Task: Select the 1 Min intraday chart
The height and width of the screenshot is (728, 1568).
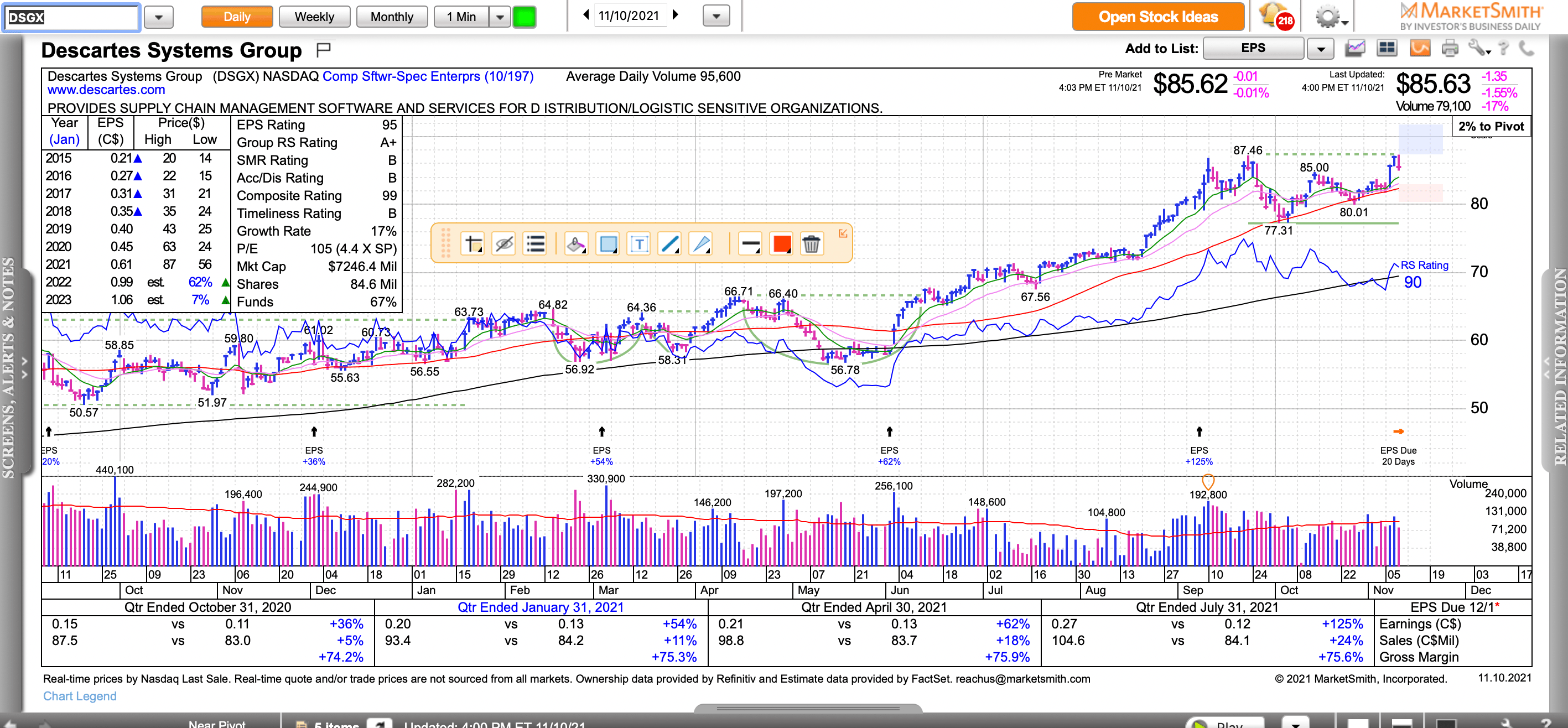Action: coord(461,17)
